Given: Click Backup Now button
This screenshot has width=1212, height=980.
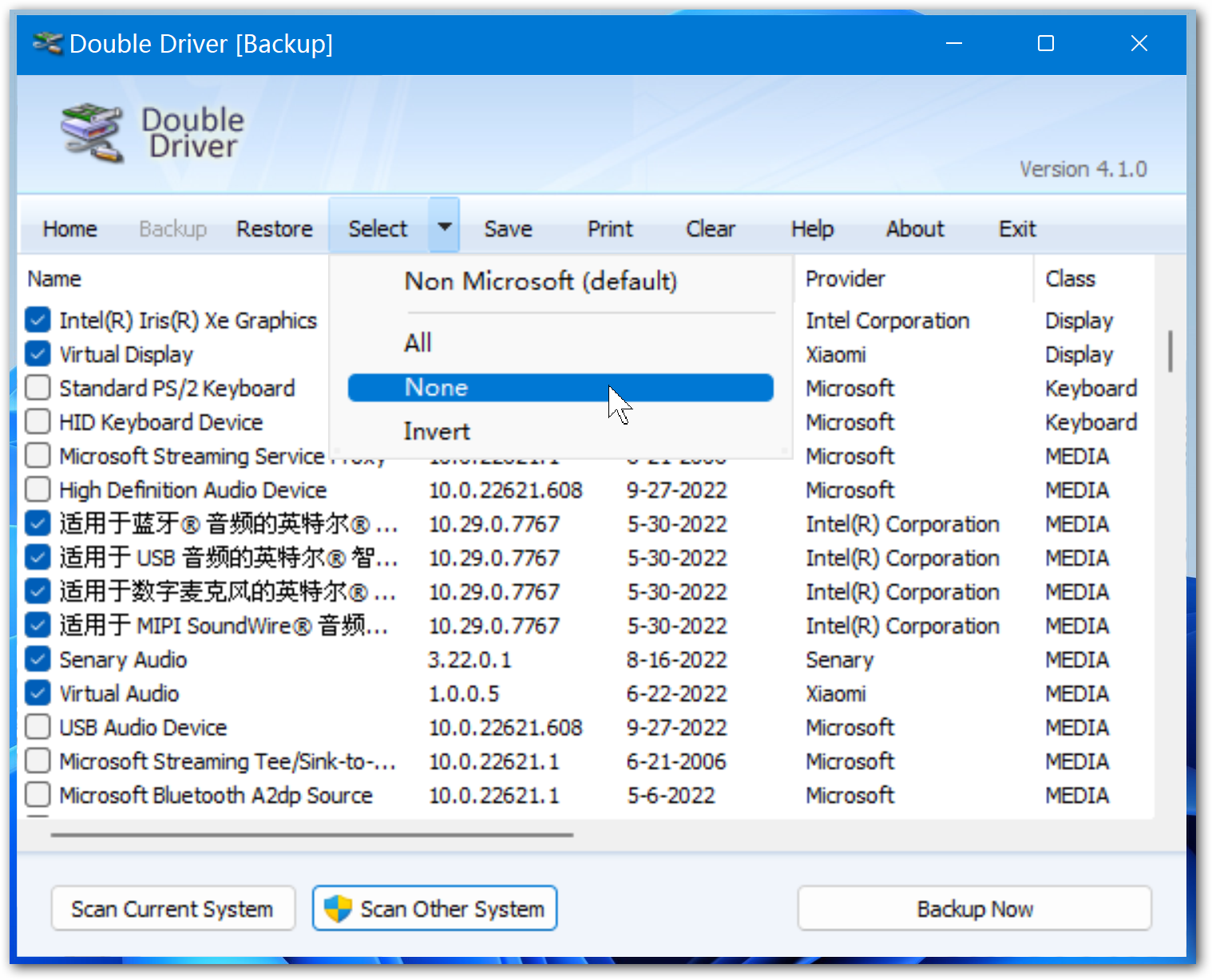Looking at the screenshot, I should (x=974, y=908).
